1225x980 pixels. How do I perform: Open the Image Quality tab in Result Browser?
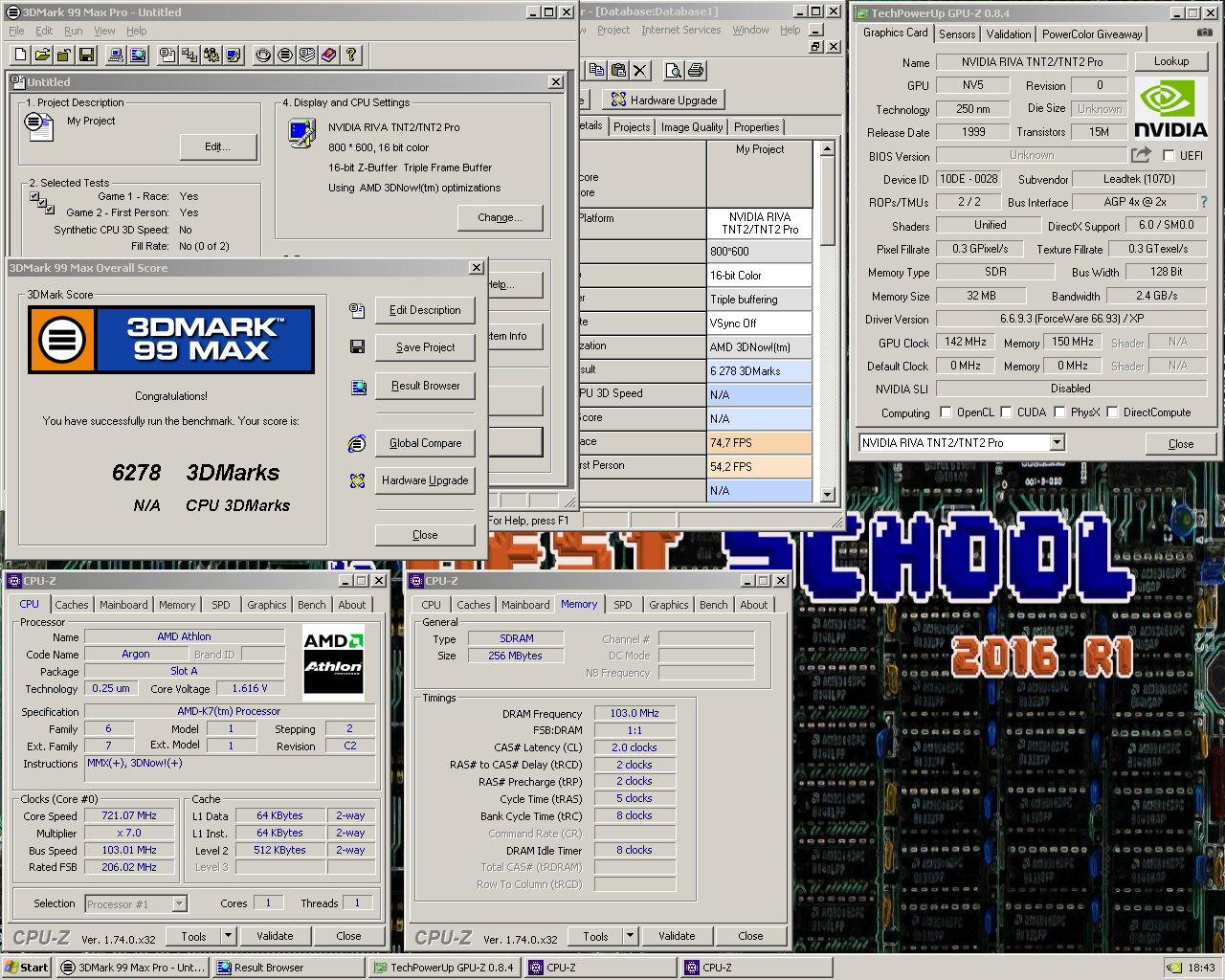[692, 127]
